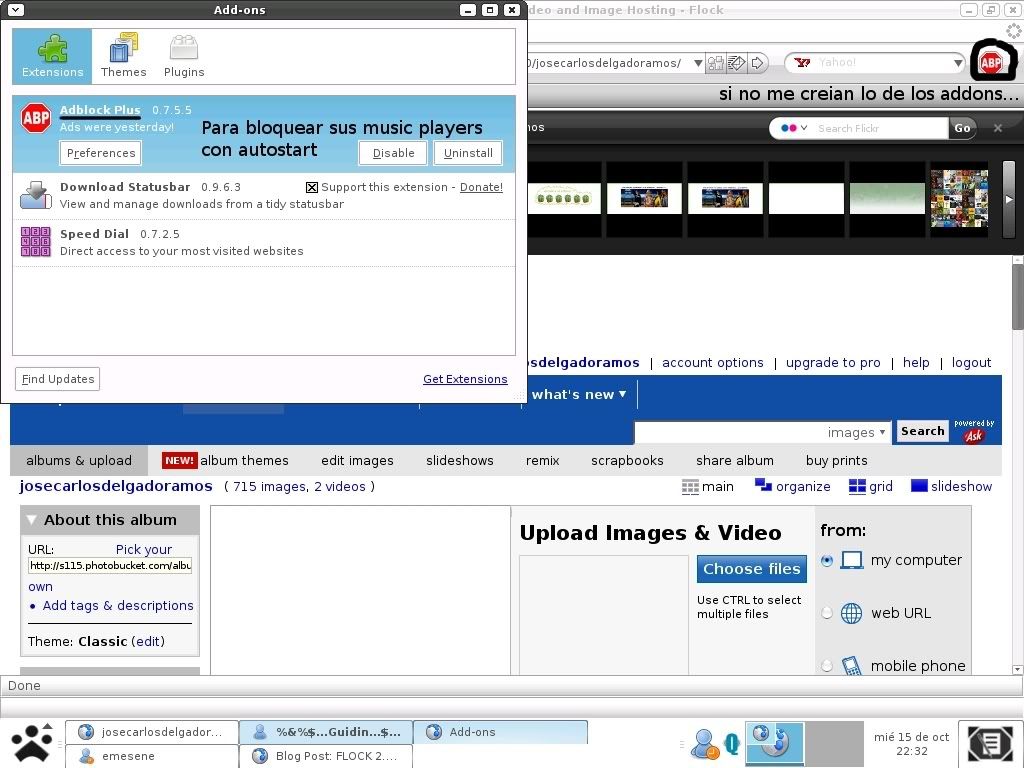Click the Theme edit link
1024x768 pixels.
148,641
